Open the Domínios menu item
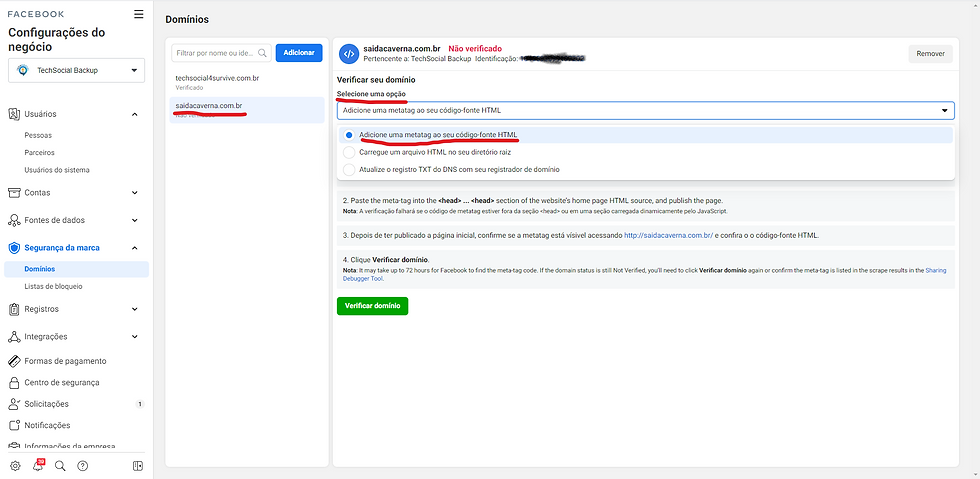980x479 pixels. (x=76, y=269)
